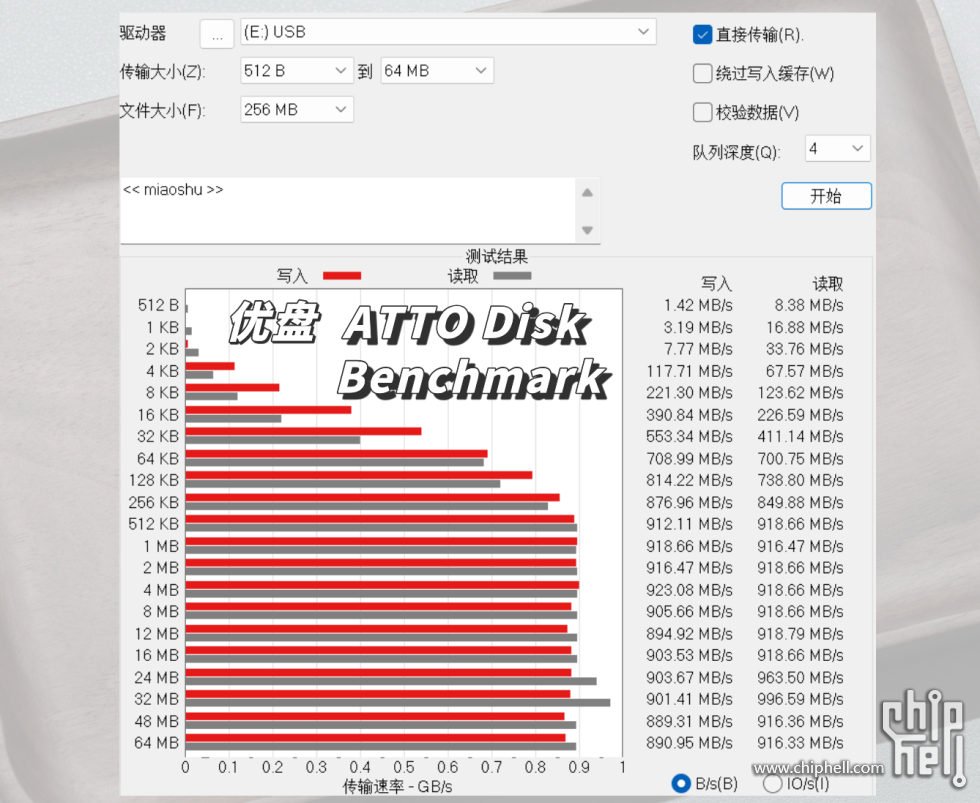
Task: Click the description box scroll down arrow
Action: click(x=588, y=230)
